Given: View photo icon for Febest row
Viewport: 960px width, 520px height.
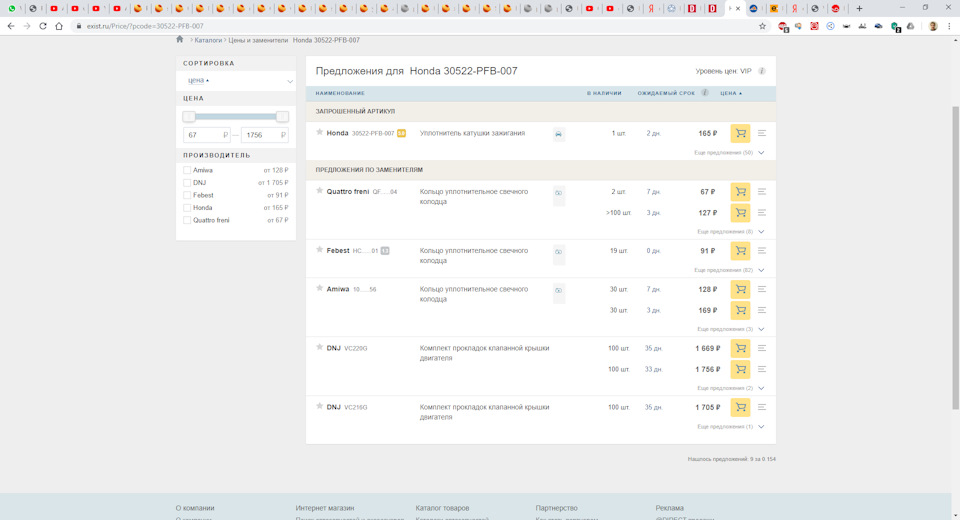Looking at the screenshot, I should tap(558, 252).
